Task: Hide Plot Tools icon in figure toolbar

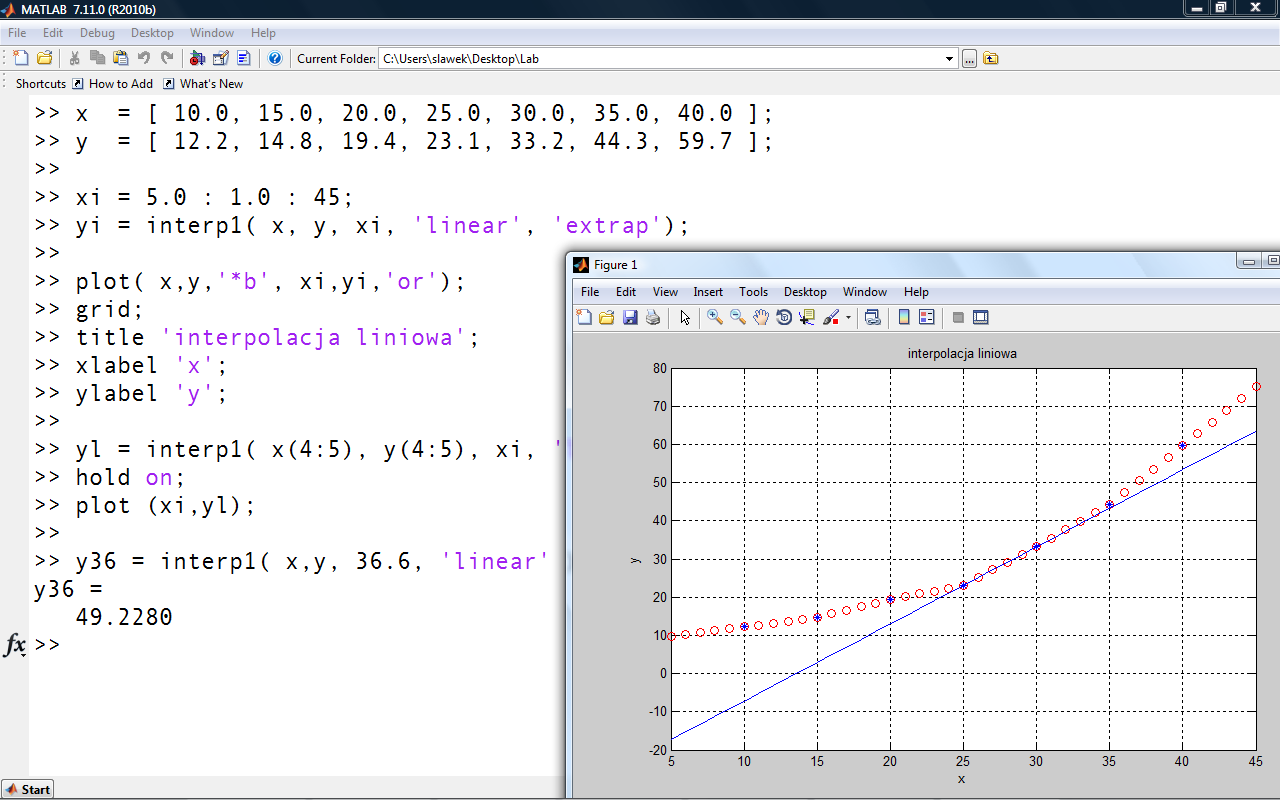Action: pos(958,317)
